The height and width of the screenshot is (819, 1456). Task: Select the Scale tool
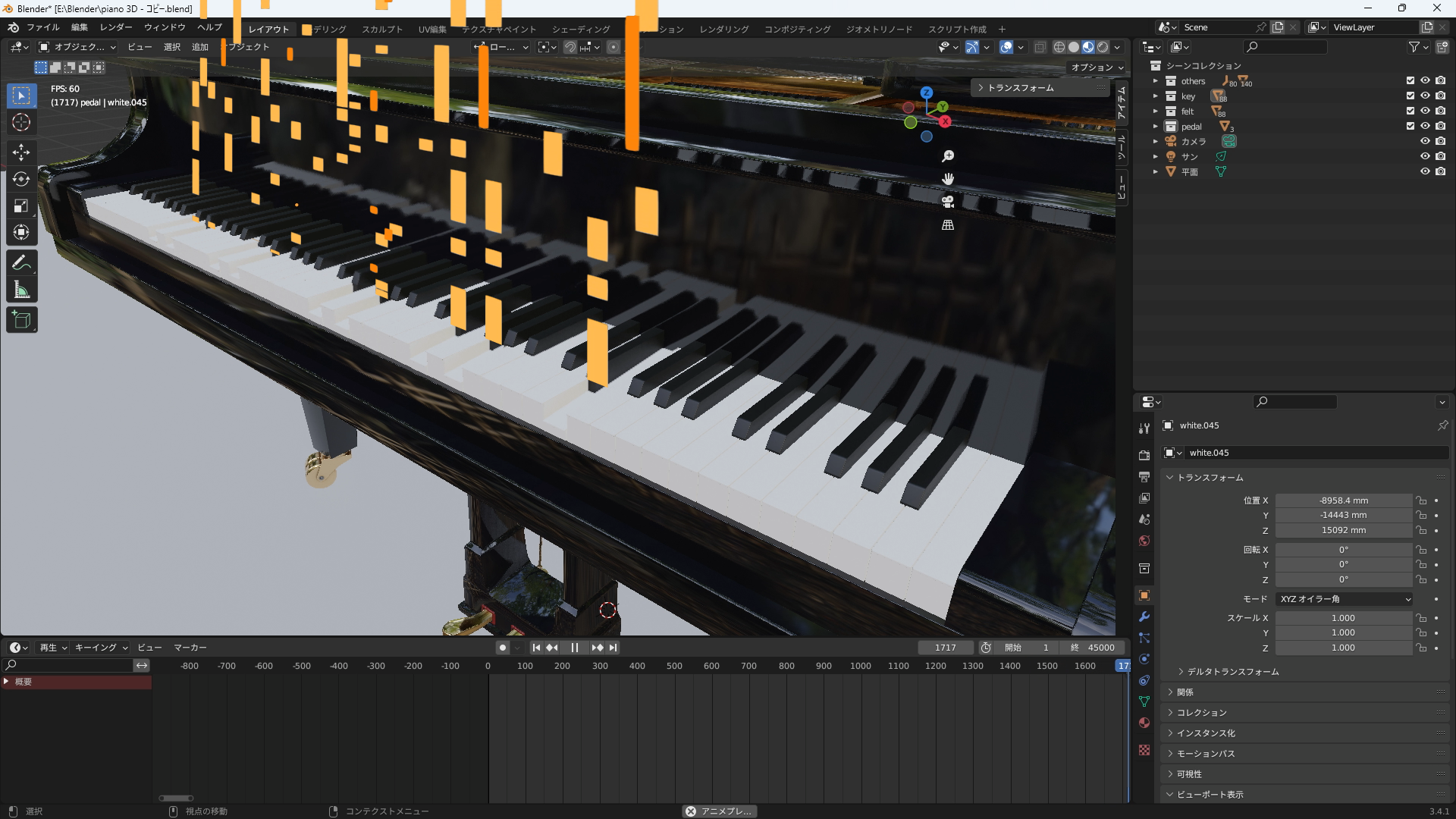pyautogui.click(x=21, y=206)
